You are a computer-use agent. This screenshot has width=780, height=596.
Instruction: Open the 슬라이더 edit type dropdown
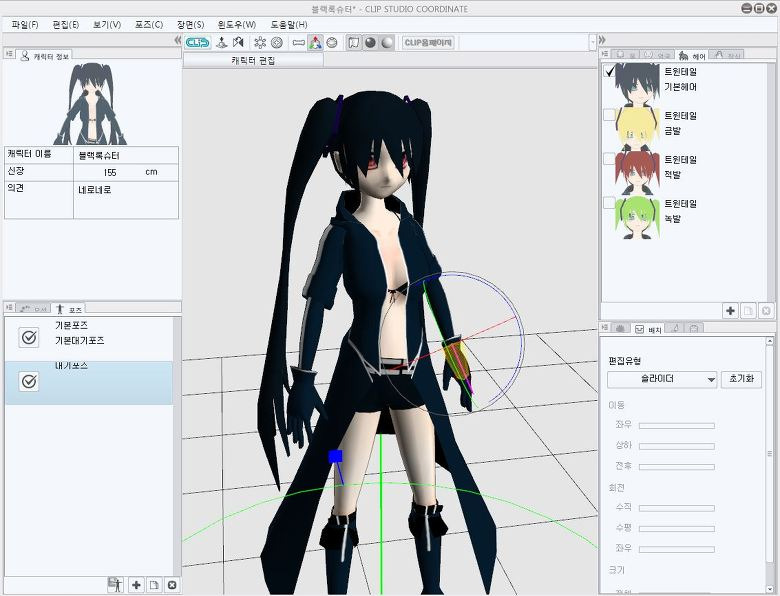[x=662, y=379]
